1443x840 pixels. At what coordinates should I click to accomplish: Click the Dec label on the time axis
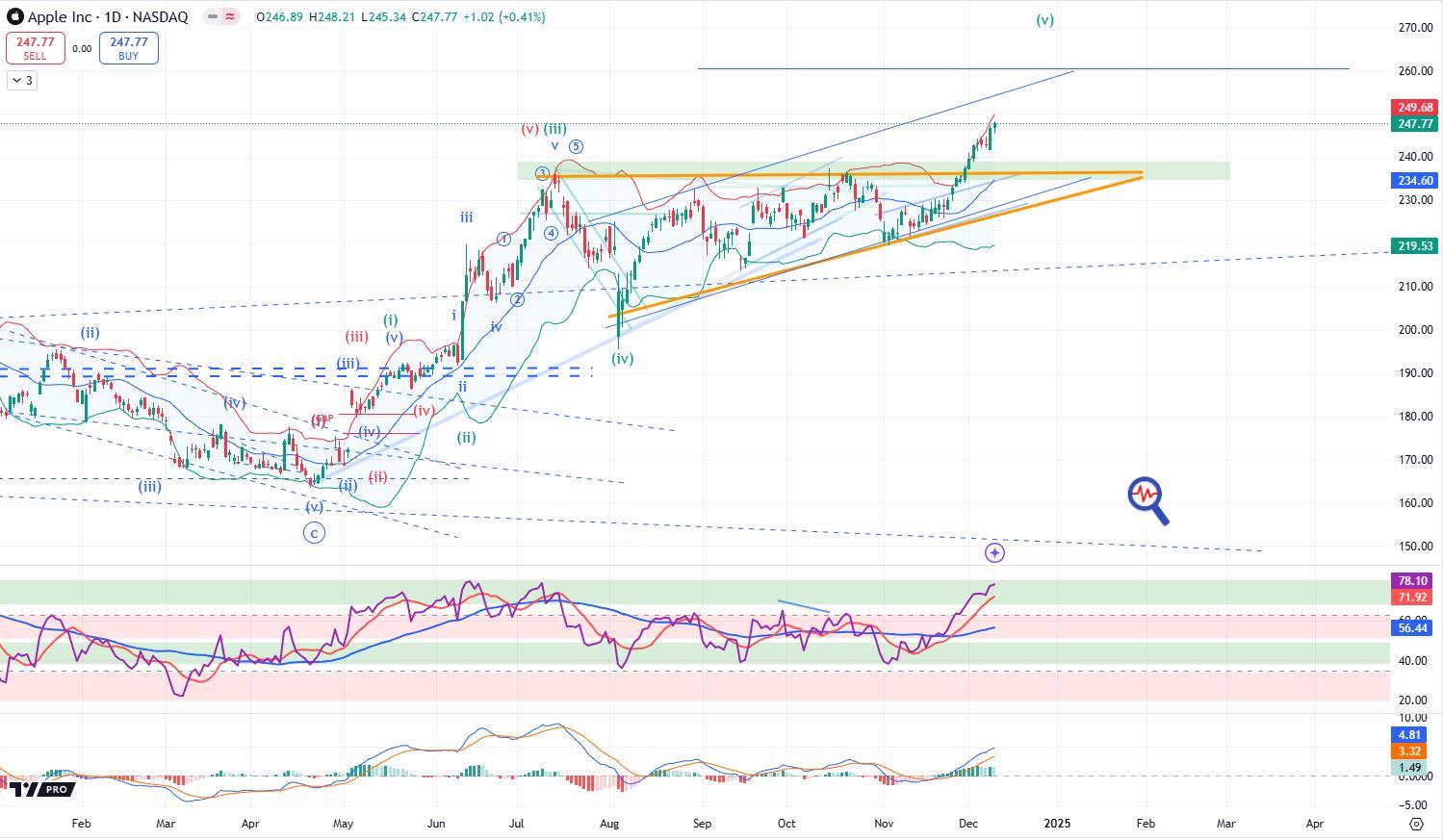point(967,824)
